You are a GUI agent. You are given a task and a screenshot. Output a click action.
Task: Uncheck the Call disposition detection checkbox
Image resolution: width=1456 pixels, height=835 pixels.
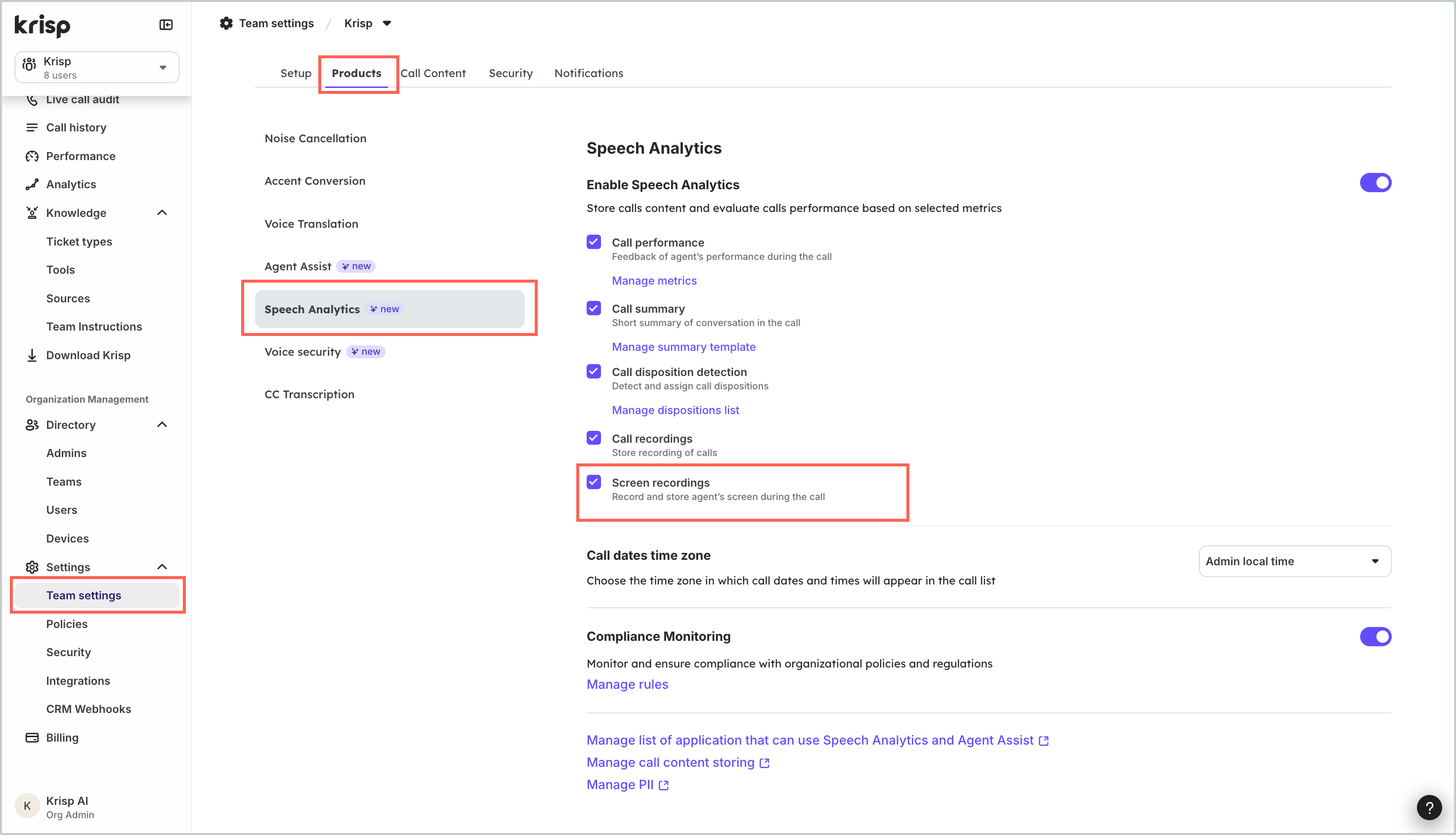click(x=594, y=372)
